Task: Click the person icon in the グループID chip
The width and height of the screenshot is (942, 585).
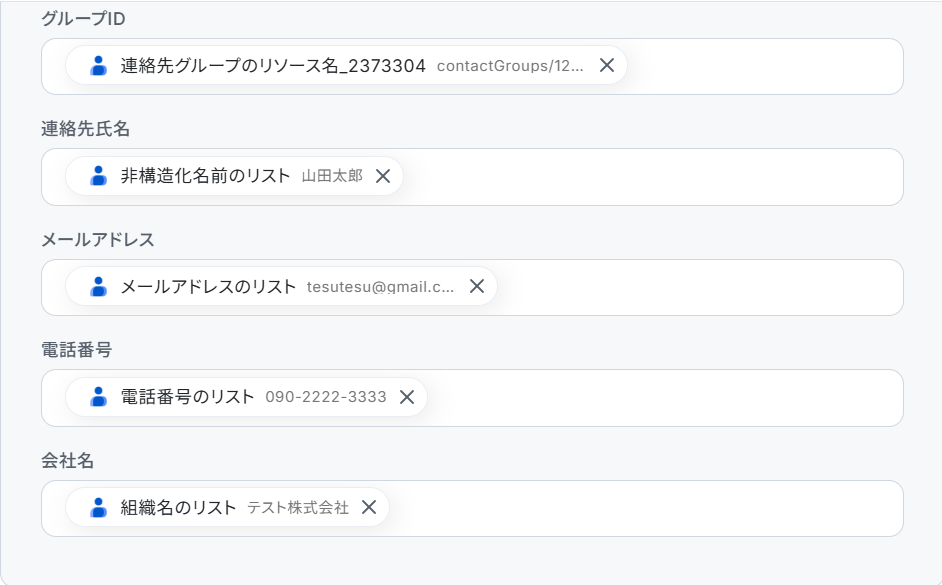Action: [98, 66]
